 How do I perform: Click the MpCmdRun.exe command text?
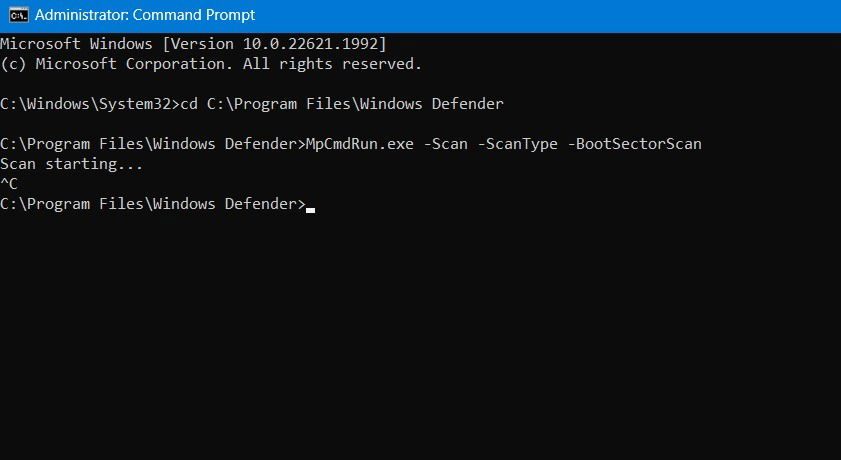tap(359, 144)
